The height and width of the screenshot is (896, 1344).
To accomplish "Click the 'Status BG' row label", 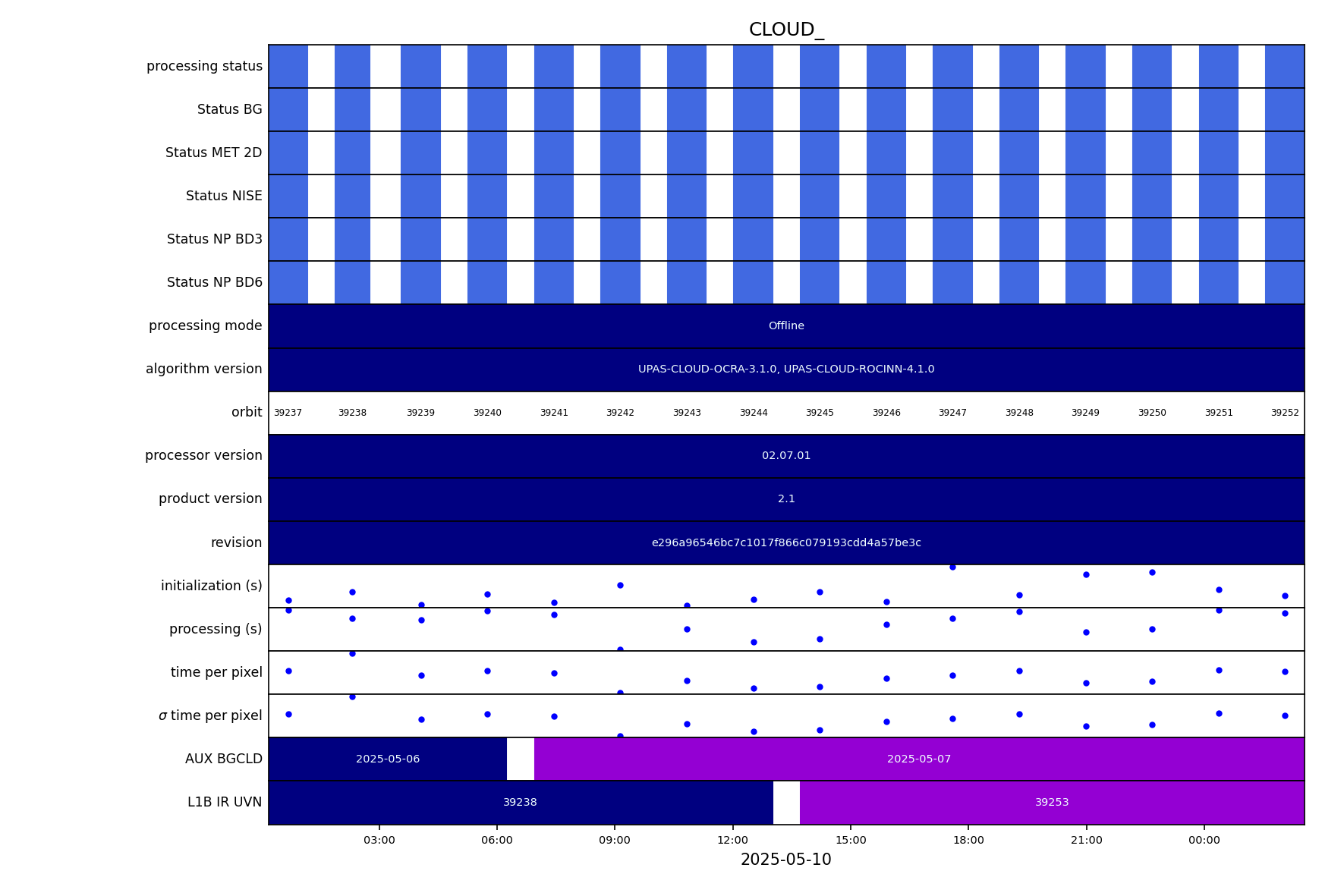I will (230, 109).
